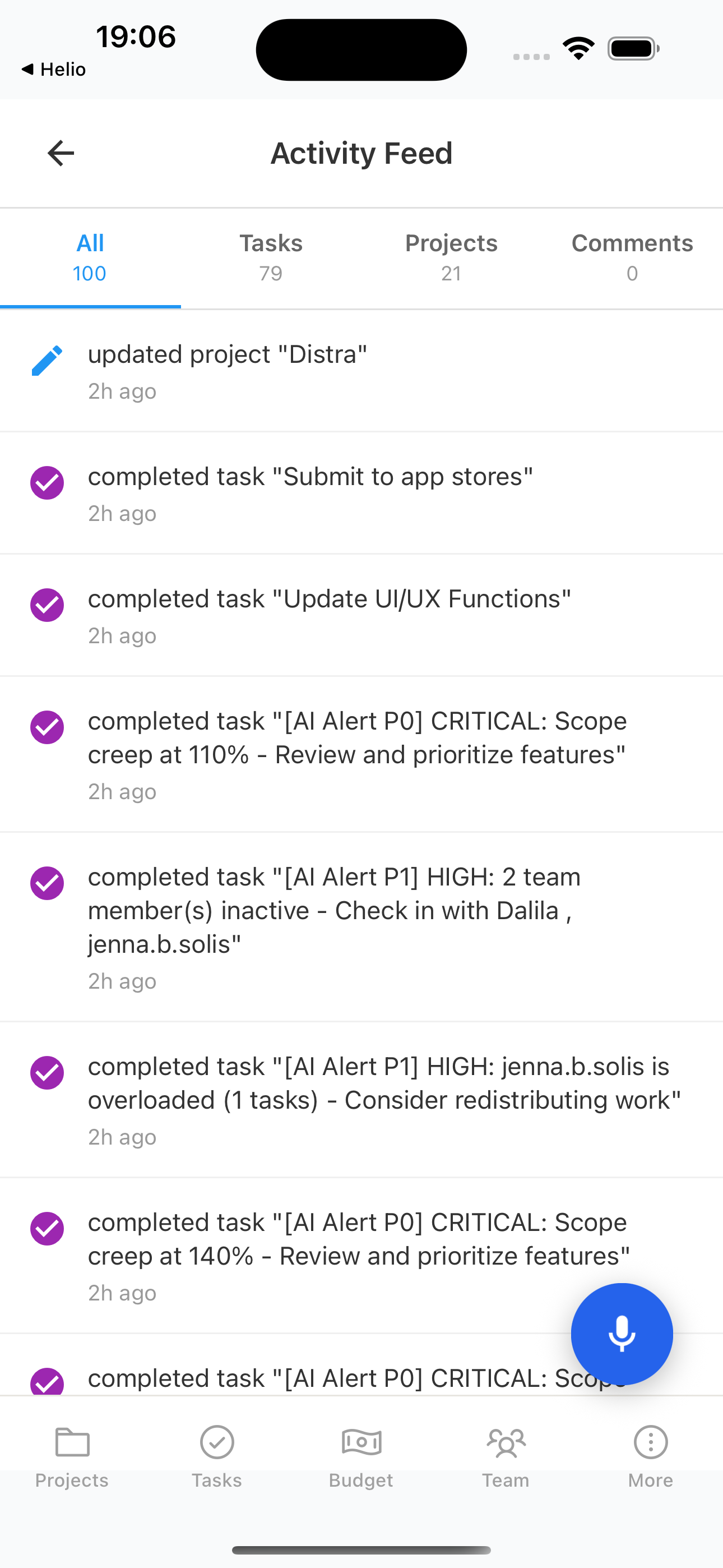Open the "Submit to app stores" completed task entry
This screenshot has width=723, height=1568.
361,492
